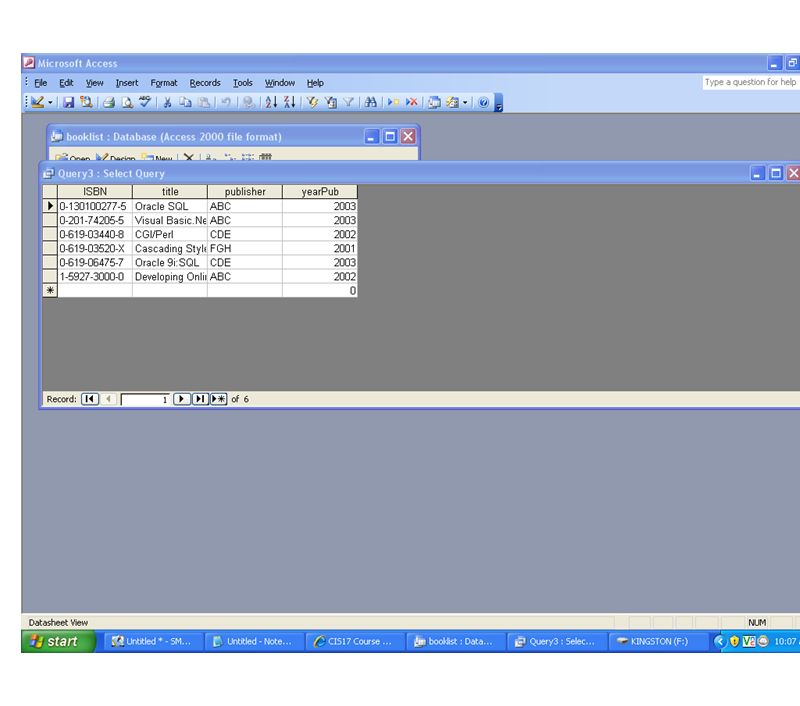Click Filter By Form icon
Screen dimensions: 800x706
click(x=331, y=103)
